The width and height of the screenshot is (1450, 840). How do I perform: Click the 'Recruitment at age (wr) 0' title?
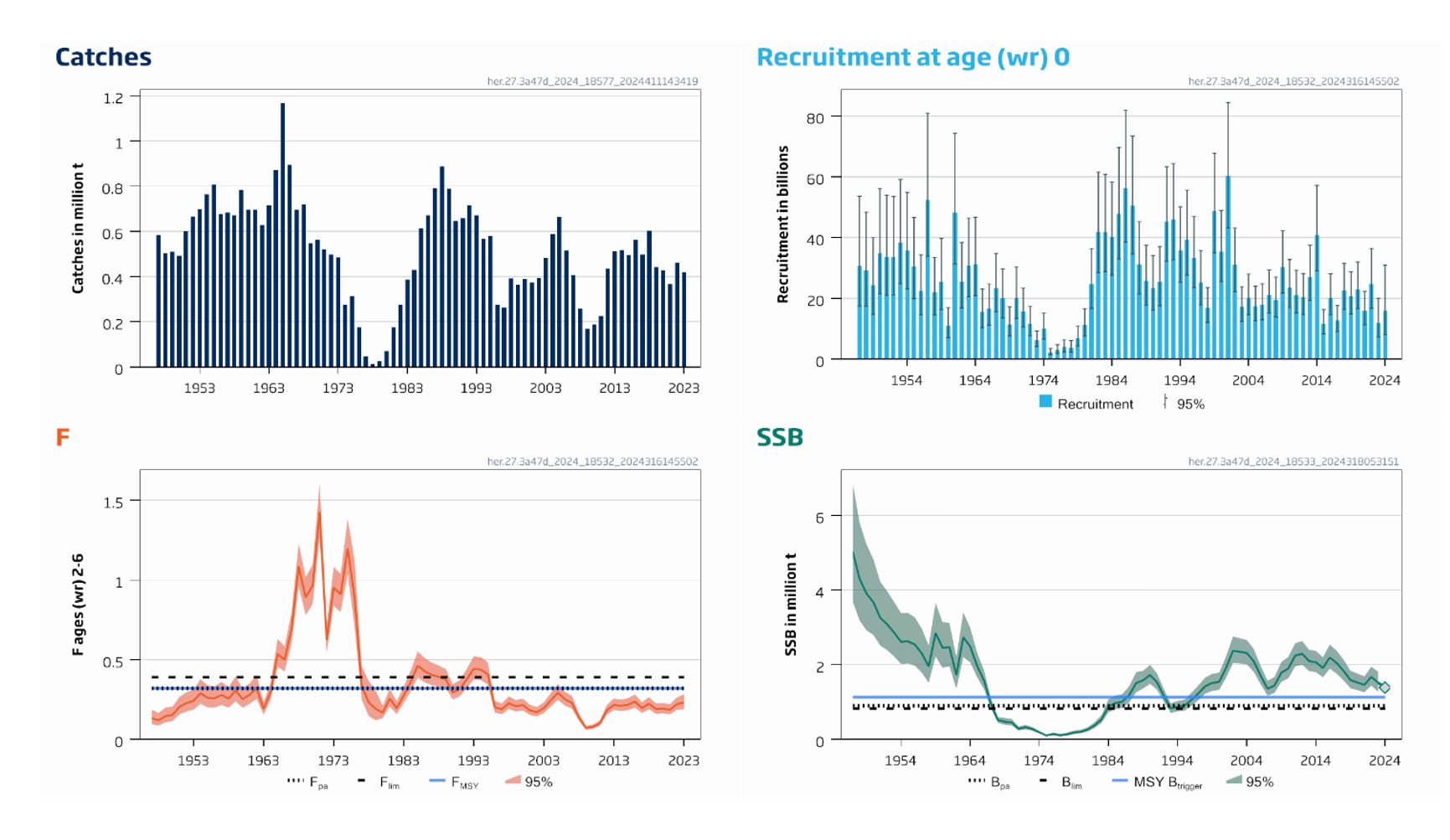click(x=913, y=57)
